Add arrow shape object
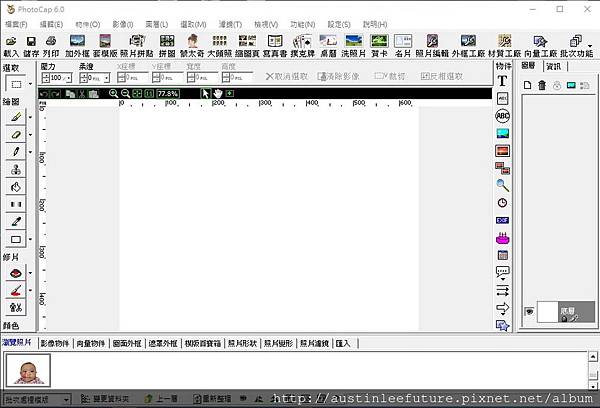Viewport: 600px width, 408px height. (502, 308)
